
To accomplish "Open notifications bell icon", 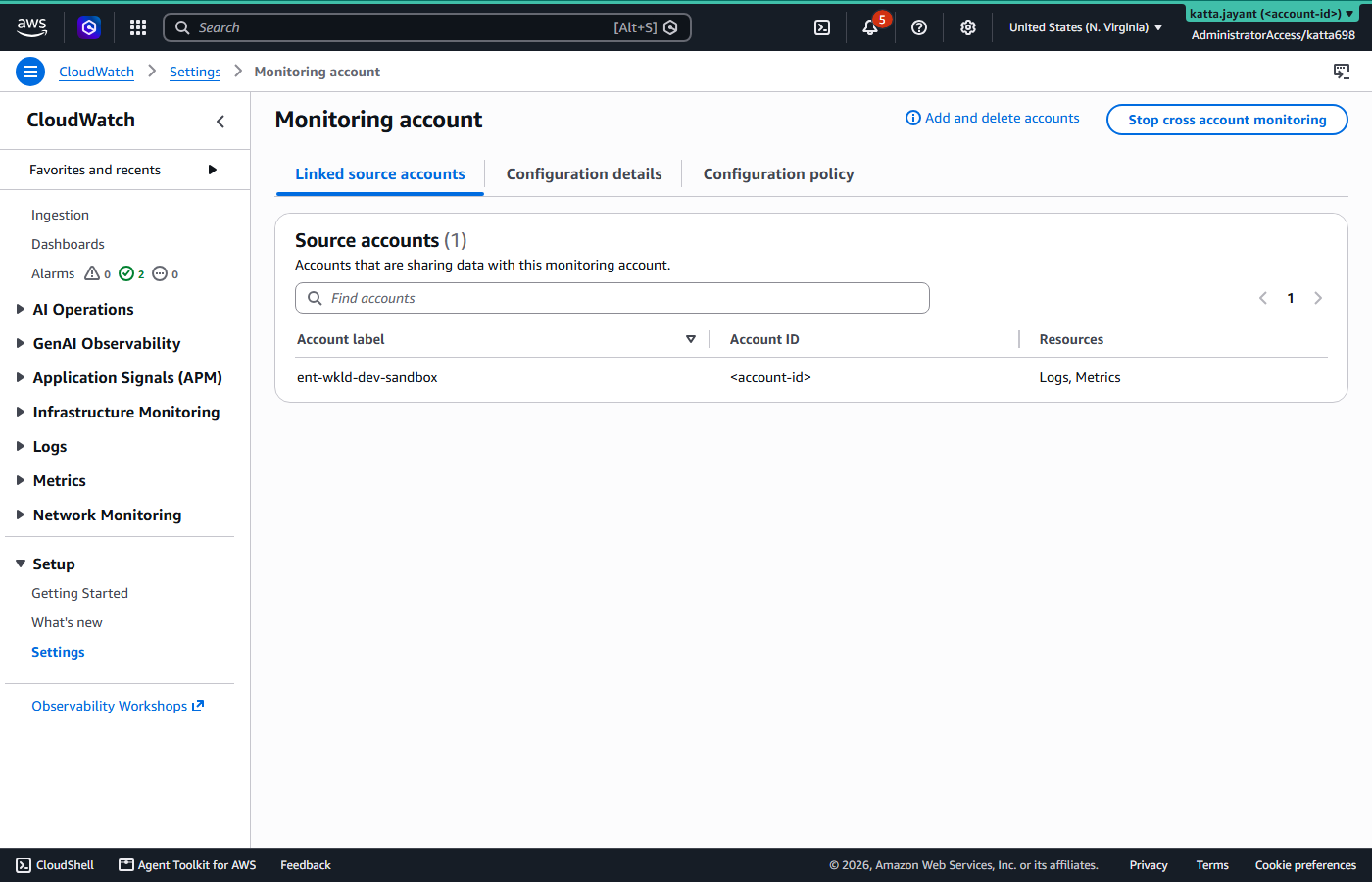I will click(x=870, y=27).
